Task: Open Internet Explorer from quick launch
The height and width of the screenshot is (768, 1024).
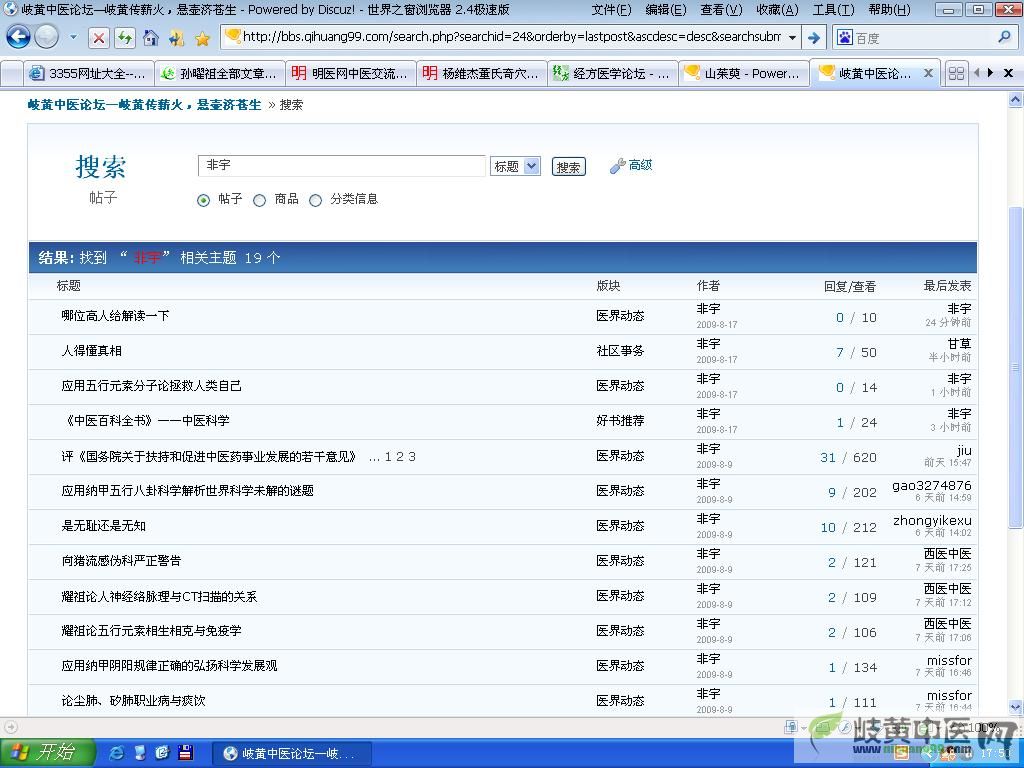Action: [117, 752]
